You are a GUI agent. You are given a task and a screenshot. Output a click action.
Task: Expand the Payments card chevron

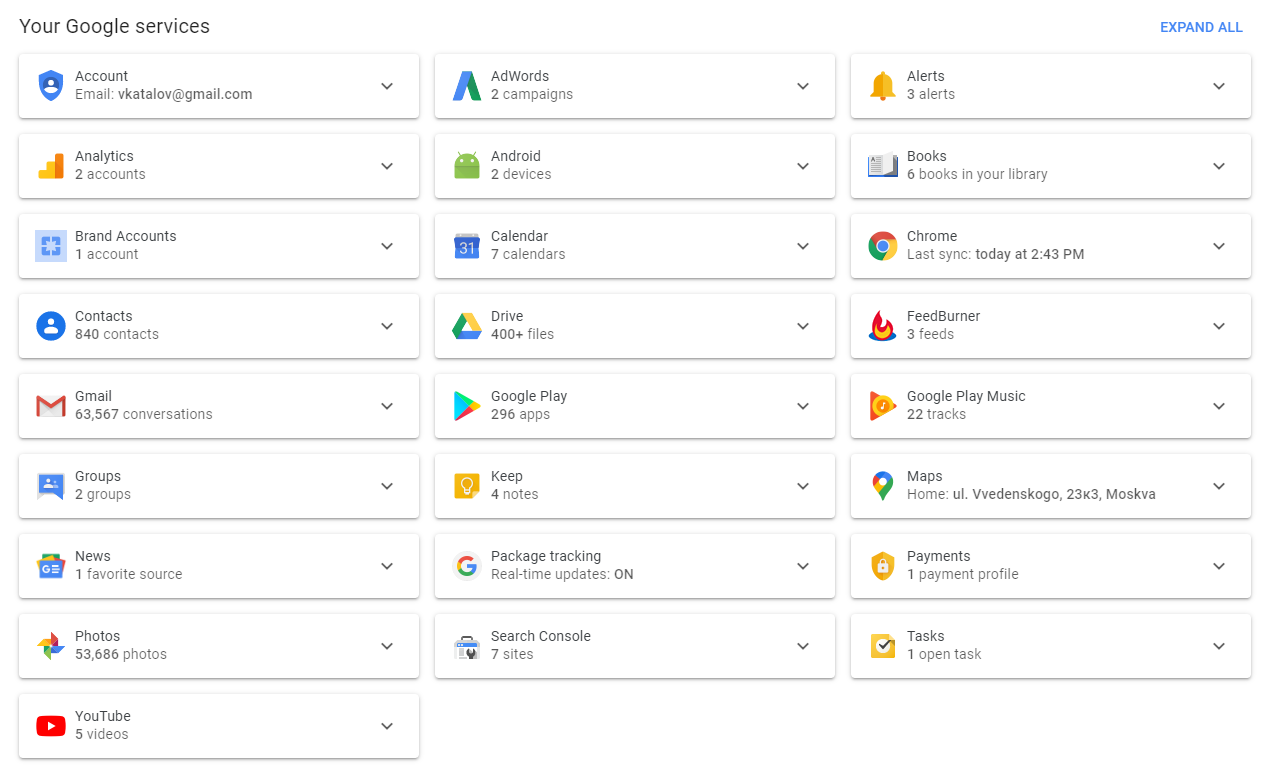pyautogui.click(x=1219, y=566)
